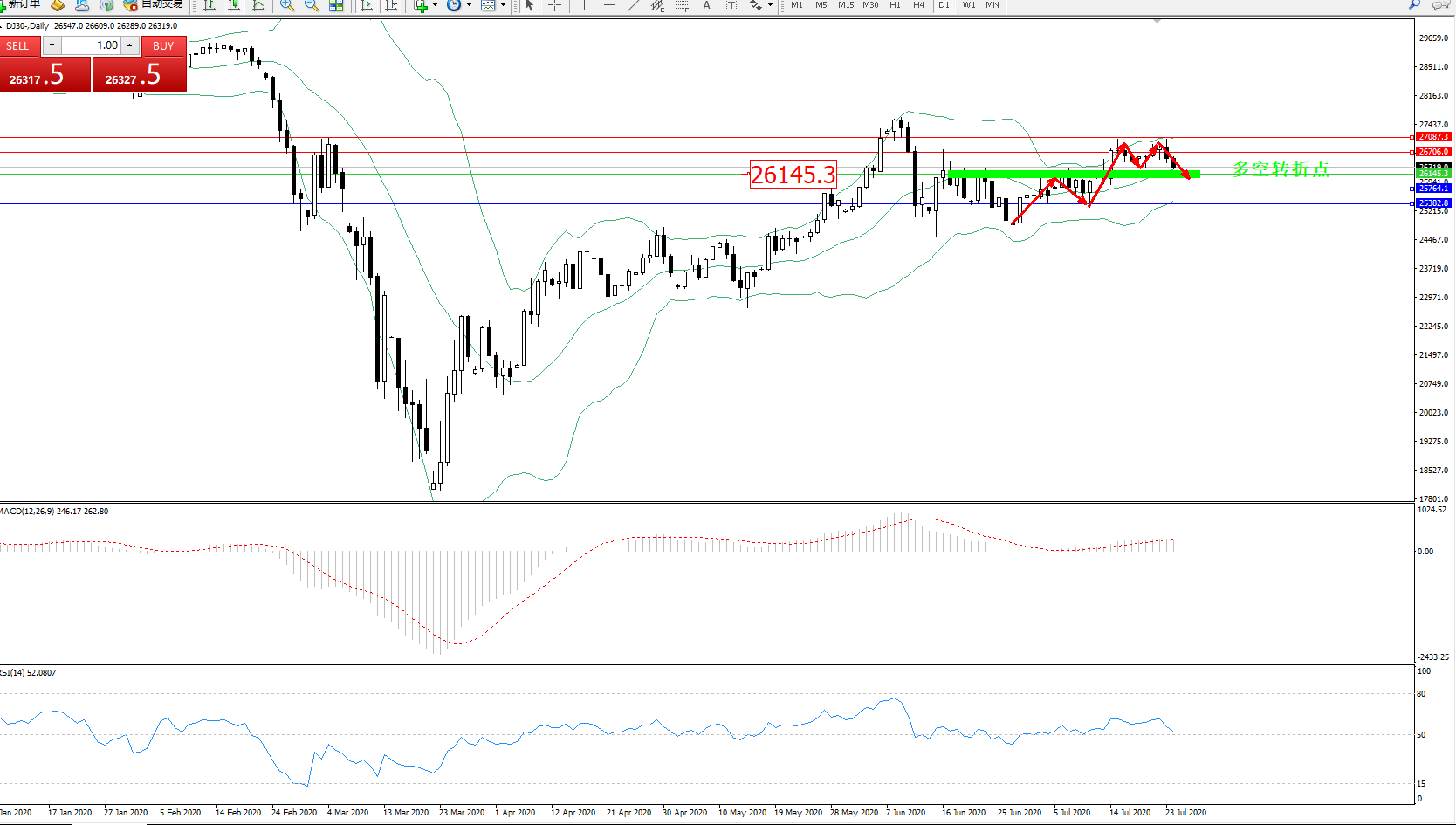Switch chart to M15 timeframe

(x=845, y=5)
